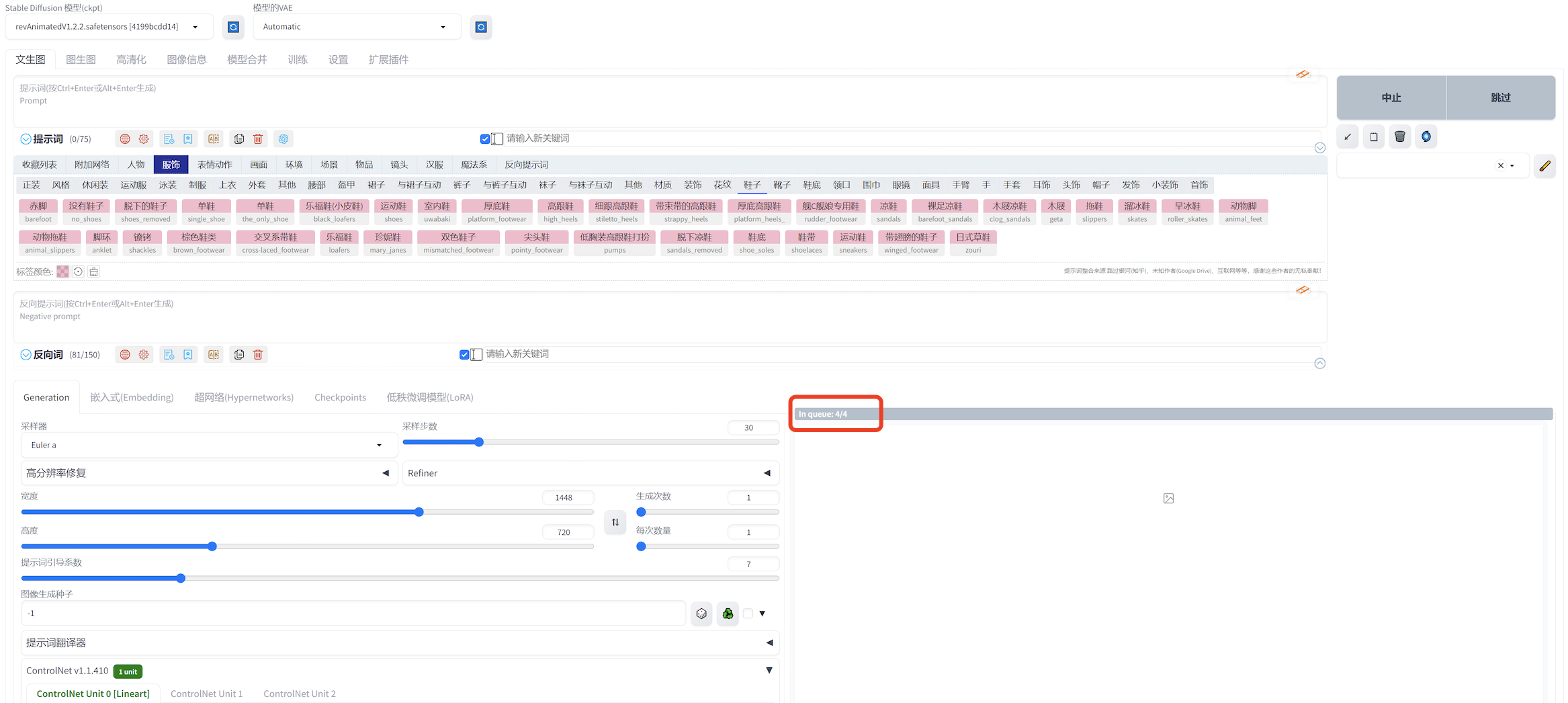This screenshot has width=1568, height=703.
Task: Click the clipboard paste icon below 中止
Action: (x=1374, y=137)
